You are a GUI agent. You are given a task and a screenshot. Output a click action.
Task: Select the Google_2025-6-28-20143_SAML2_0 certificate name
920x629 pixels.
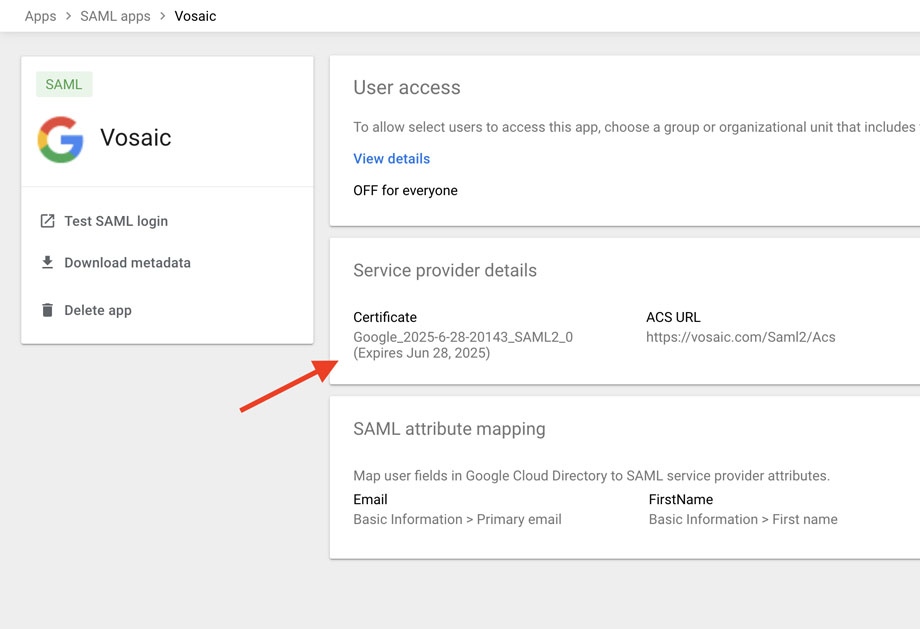pos(463,337)
